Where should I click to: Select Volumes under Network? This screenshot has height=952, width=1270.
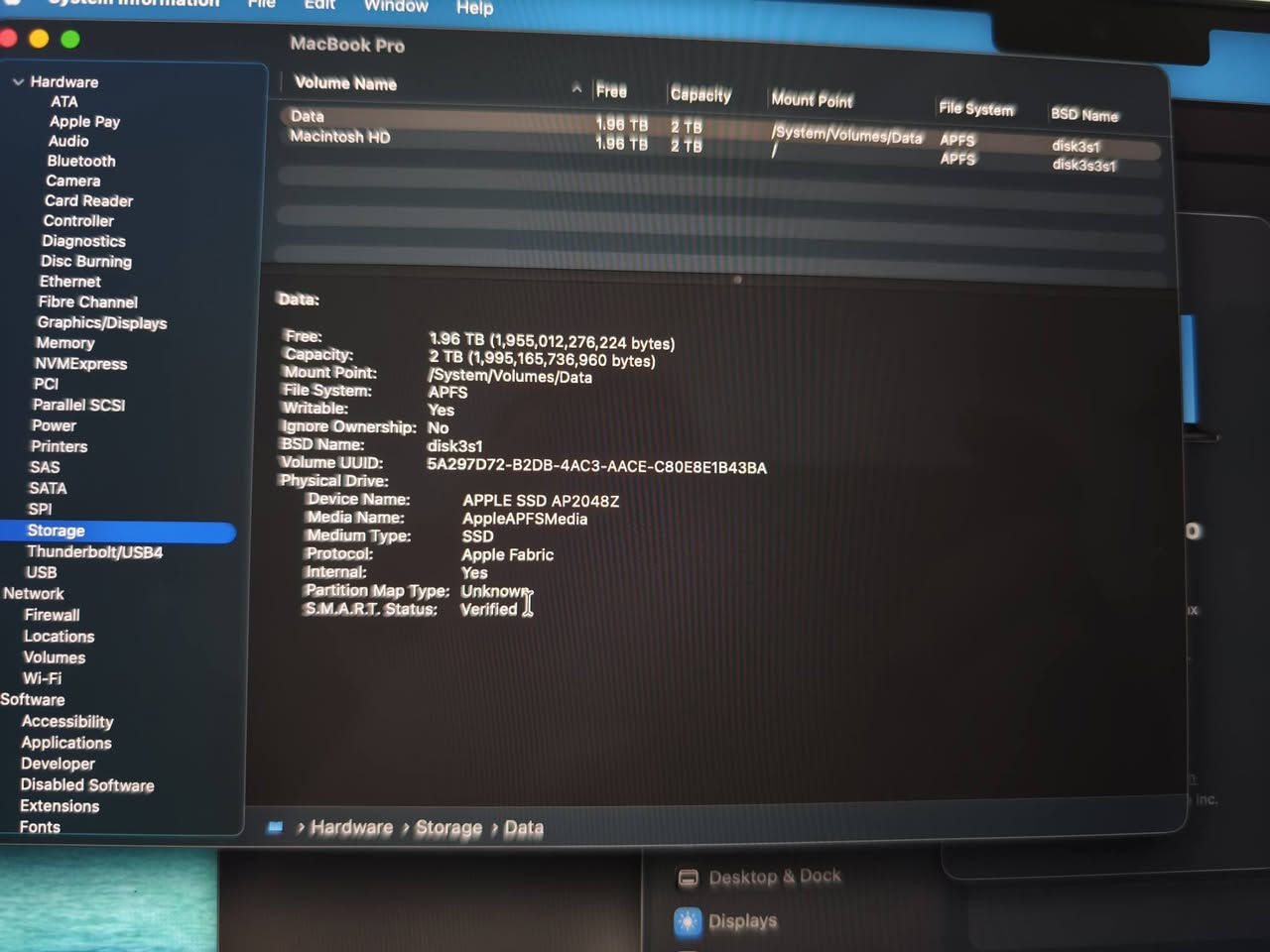coord(54,657)
